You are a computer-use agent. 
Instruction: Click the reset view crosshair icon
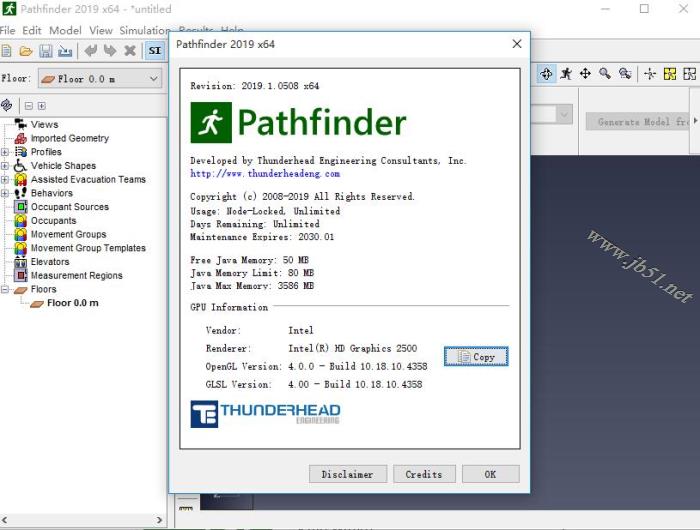(x=650, y=74)
